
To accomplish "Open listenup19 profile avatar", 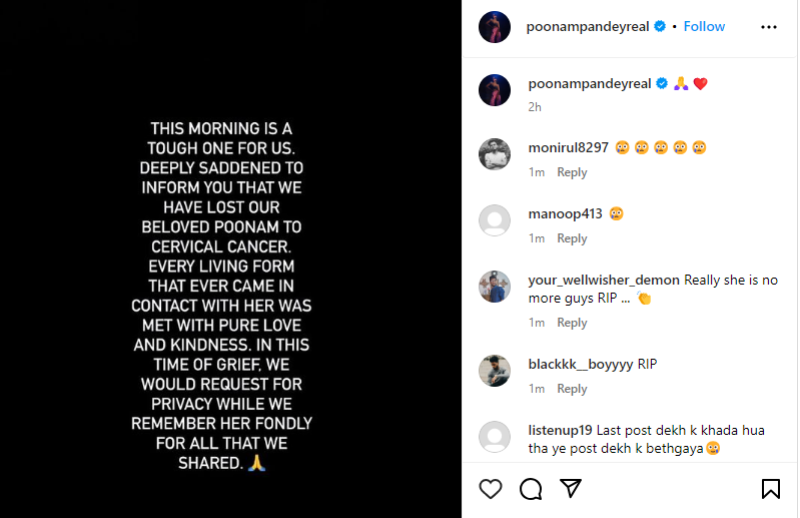I will click(x=495, y=437).
